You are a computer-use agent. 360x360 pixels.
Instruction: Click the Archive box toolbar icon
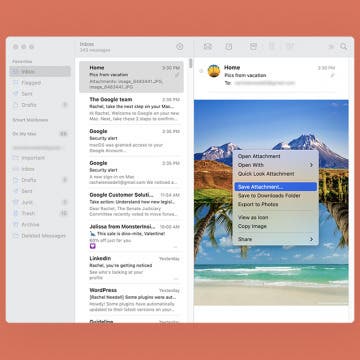[x=253, y=47]
